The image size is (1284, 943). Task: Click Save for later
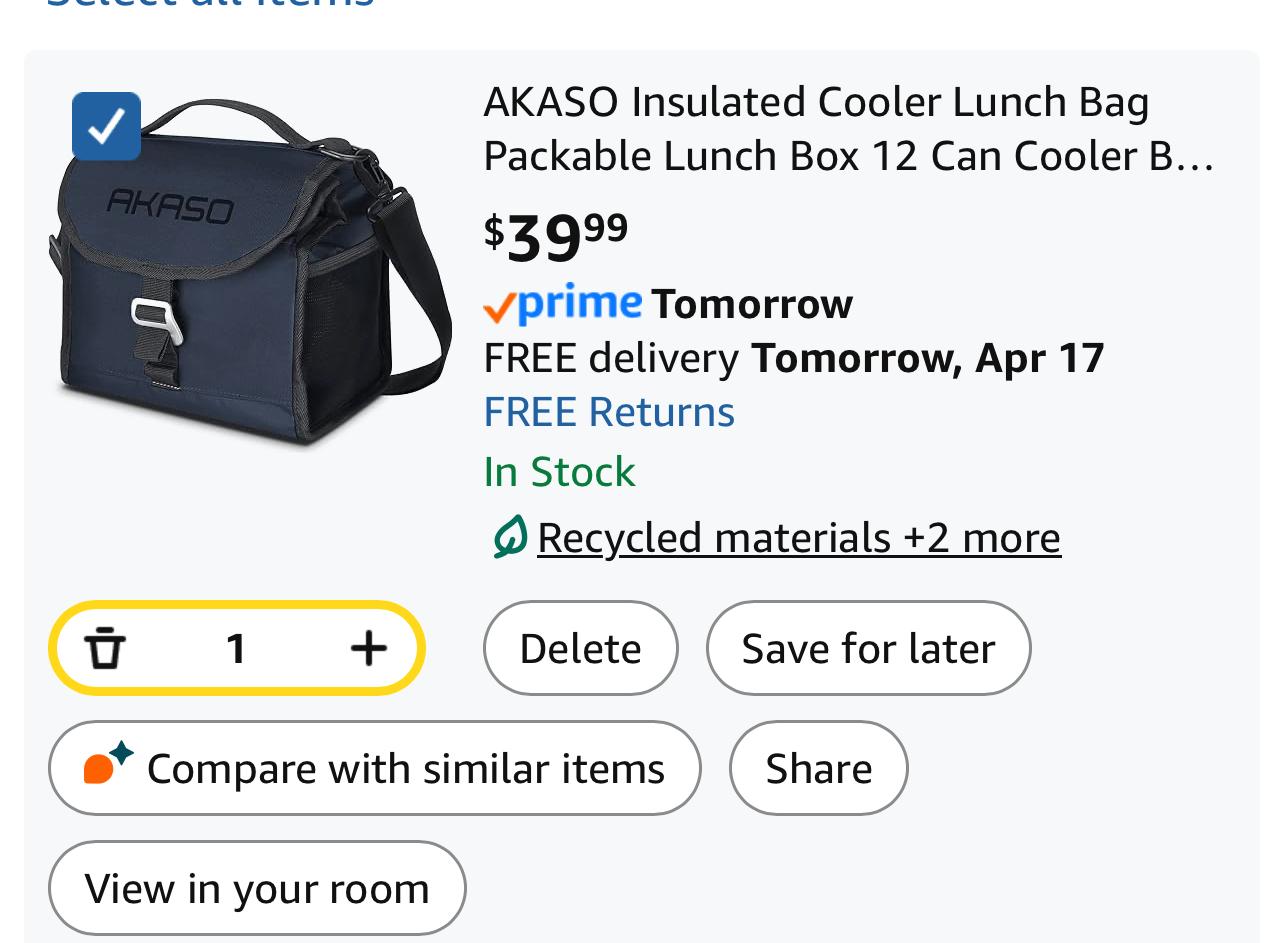(x=868, y=648)
